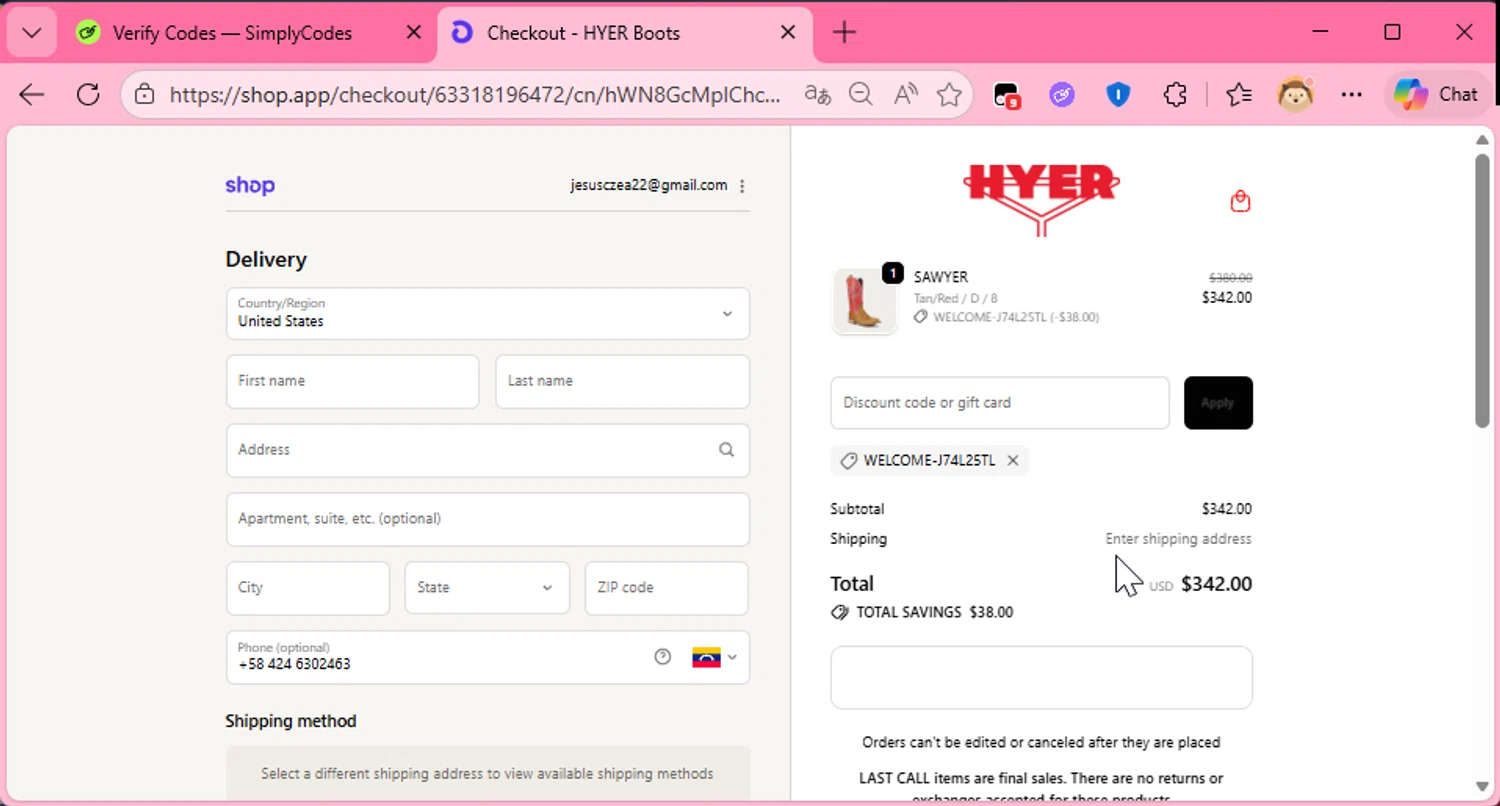This screenshot has height=806, width=1500.
Task: Open the blue shield Bitwarden extension
Action: pyautogui.click(x=1118, y=95)
